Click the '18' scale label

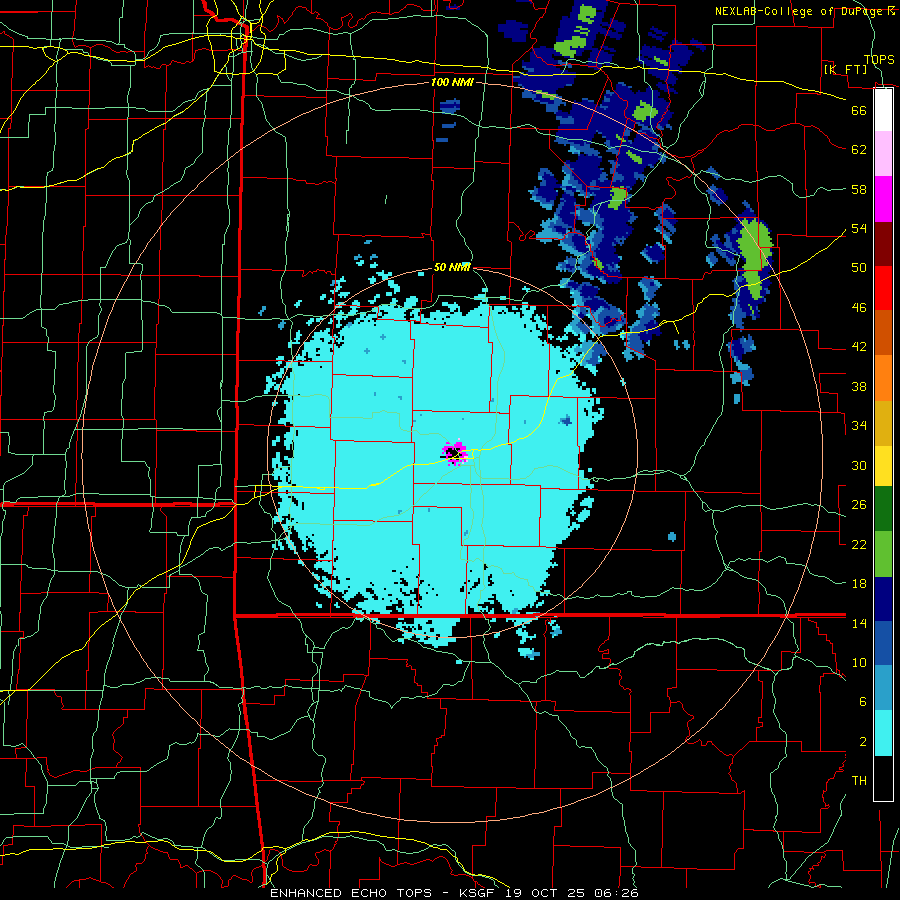[x=859, y=584]
